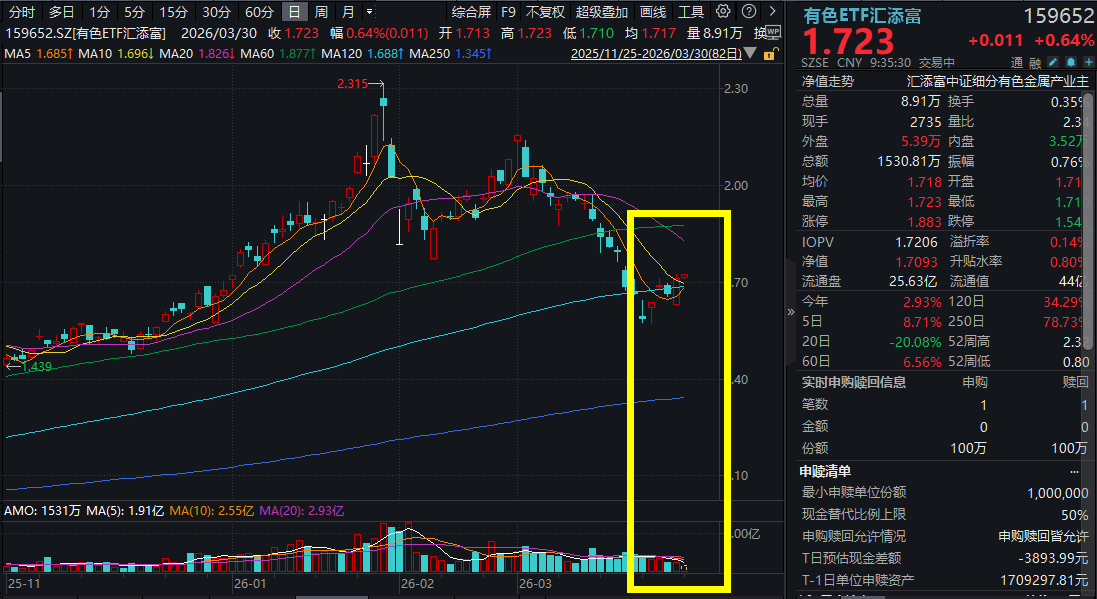Toggle 不复权 price adjustment mode

pos(545,12)
